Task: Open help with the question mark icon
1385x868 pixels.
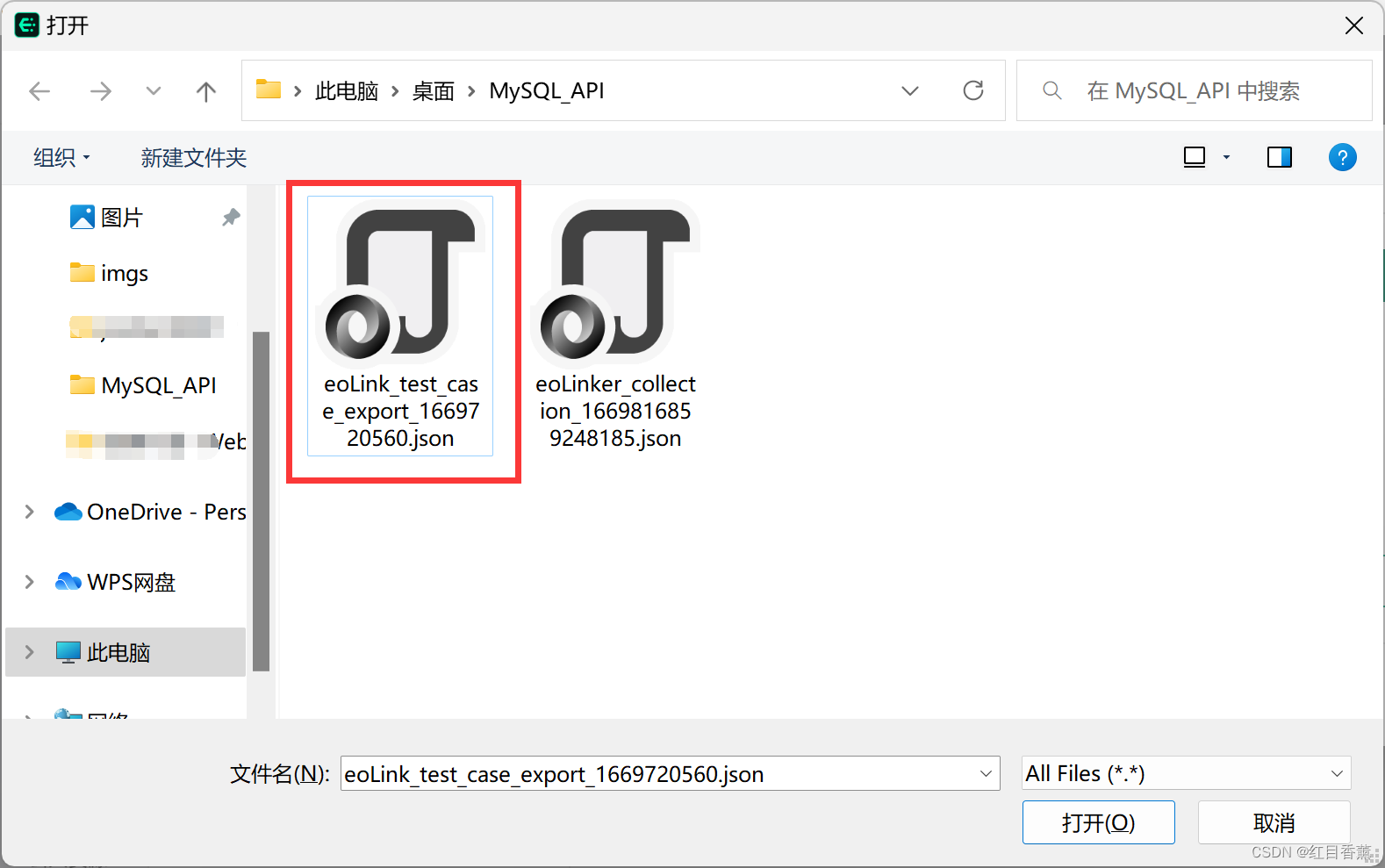Action: pos(1342,157)
